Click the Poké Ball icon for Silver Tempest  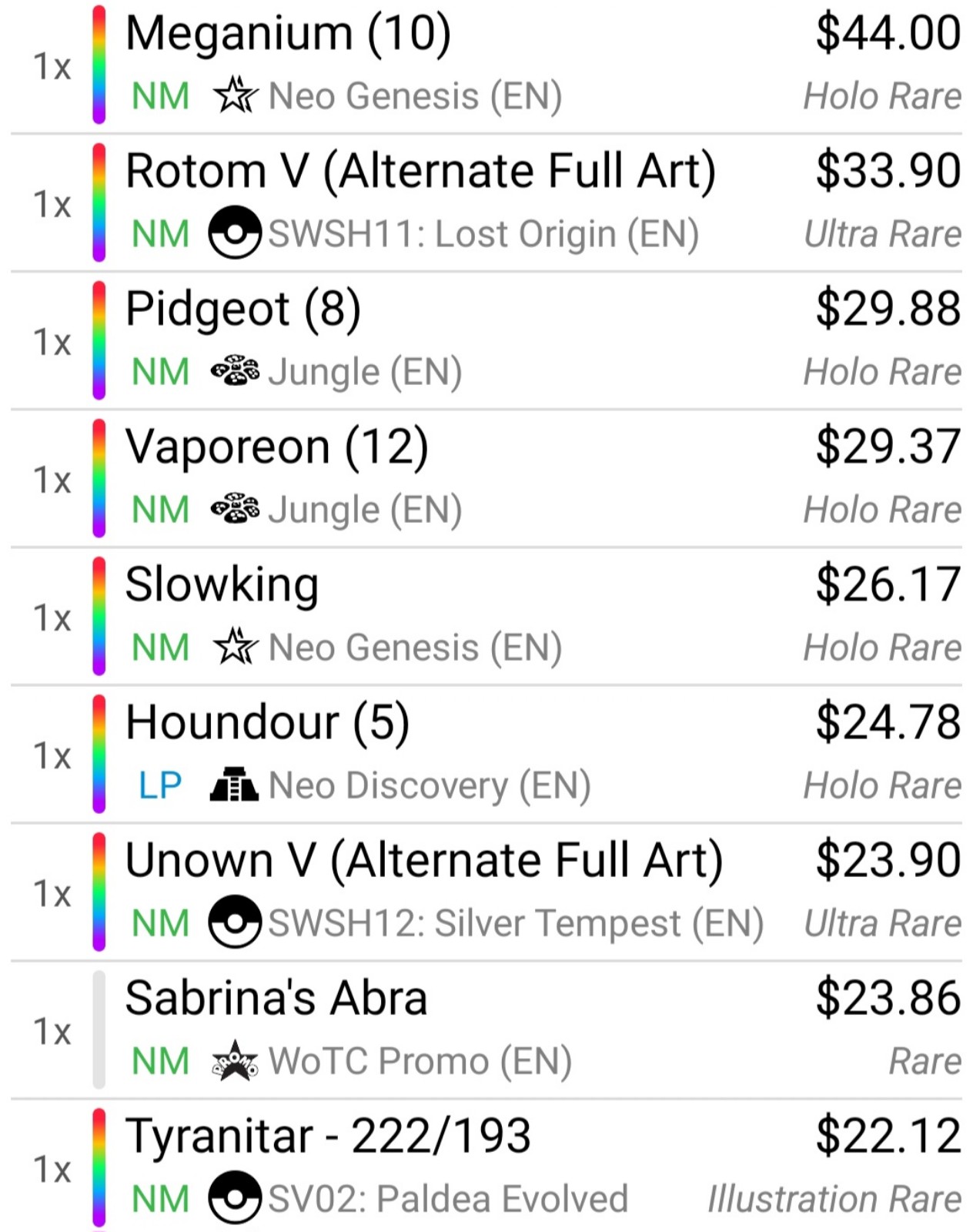pos(235,922)
